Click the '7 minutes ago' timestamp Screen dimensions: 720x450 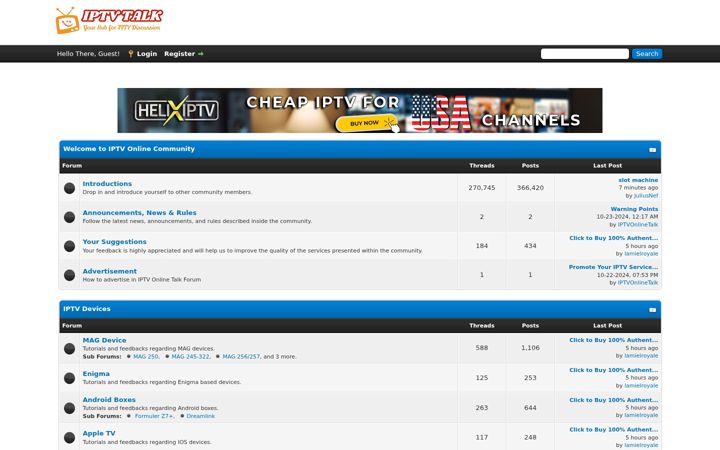coord(638,188)
